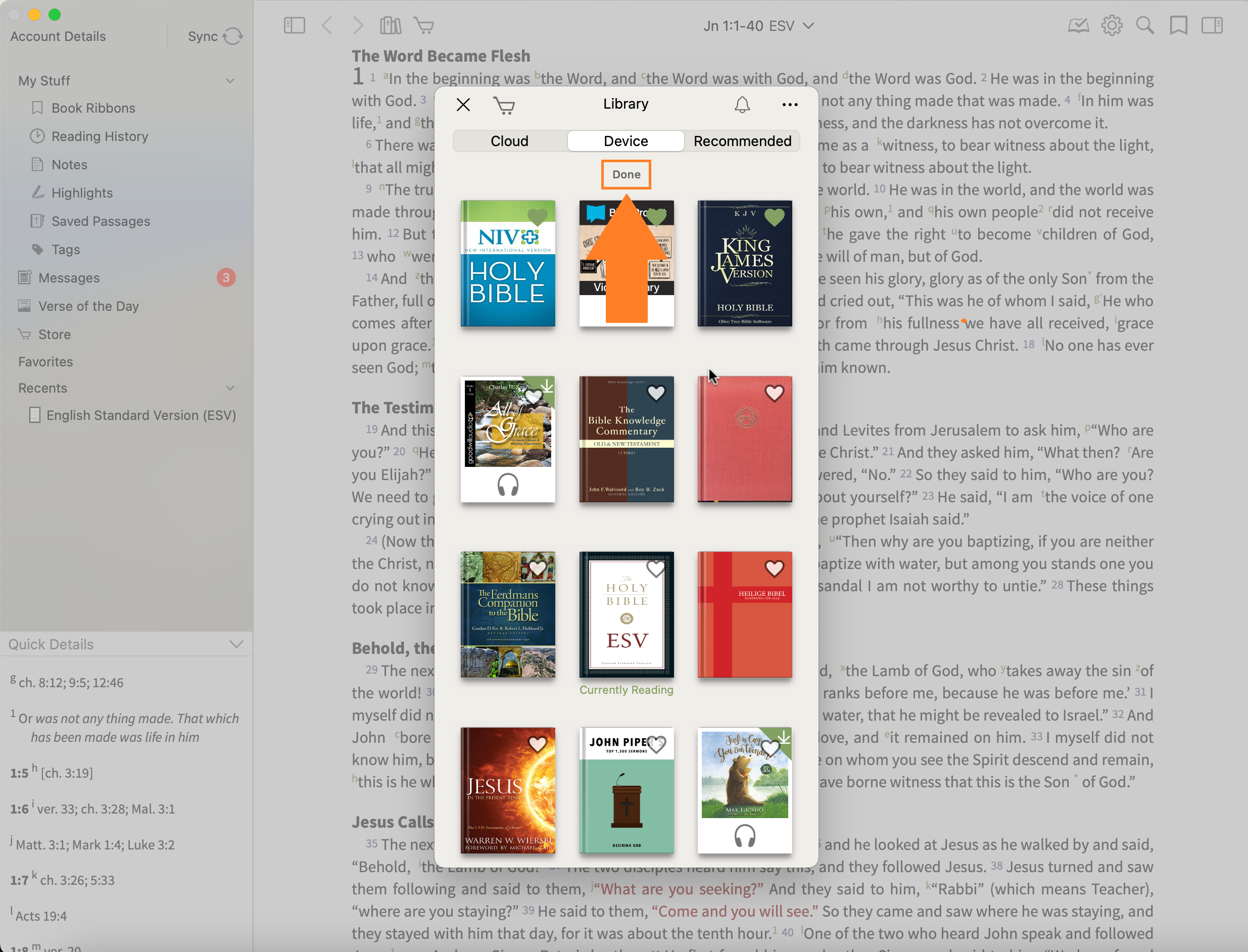Click the Sync refresh icon

point(232,36)
